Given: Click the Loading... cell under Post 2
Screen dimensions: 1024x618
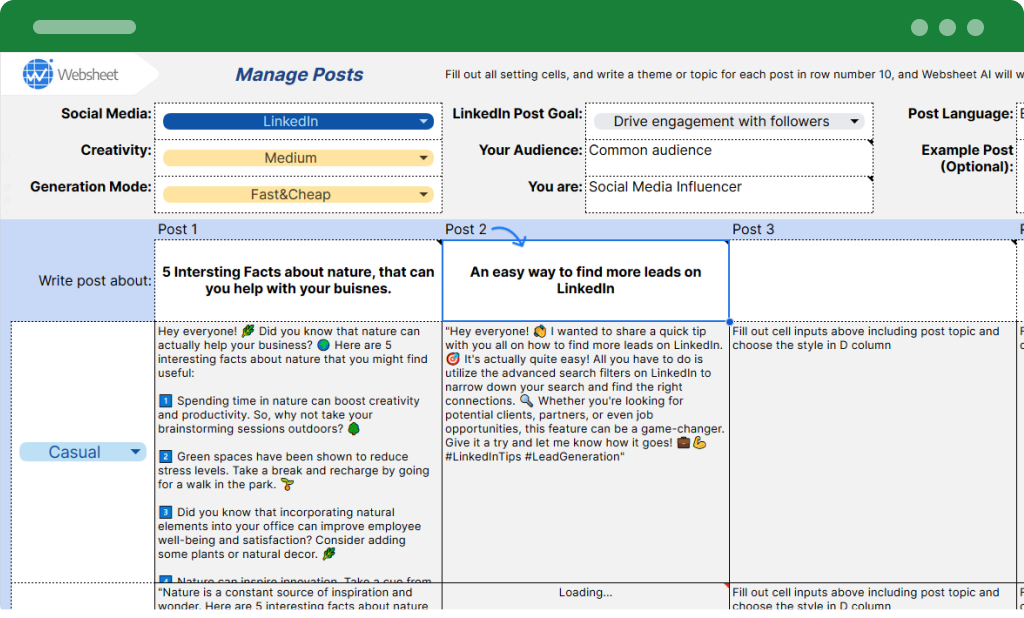Looking at the screenshot, I should click(586, 596).
